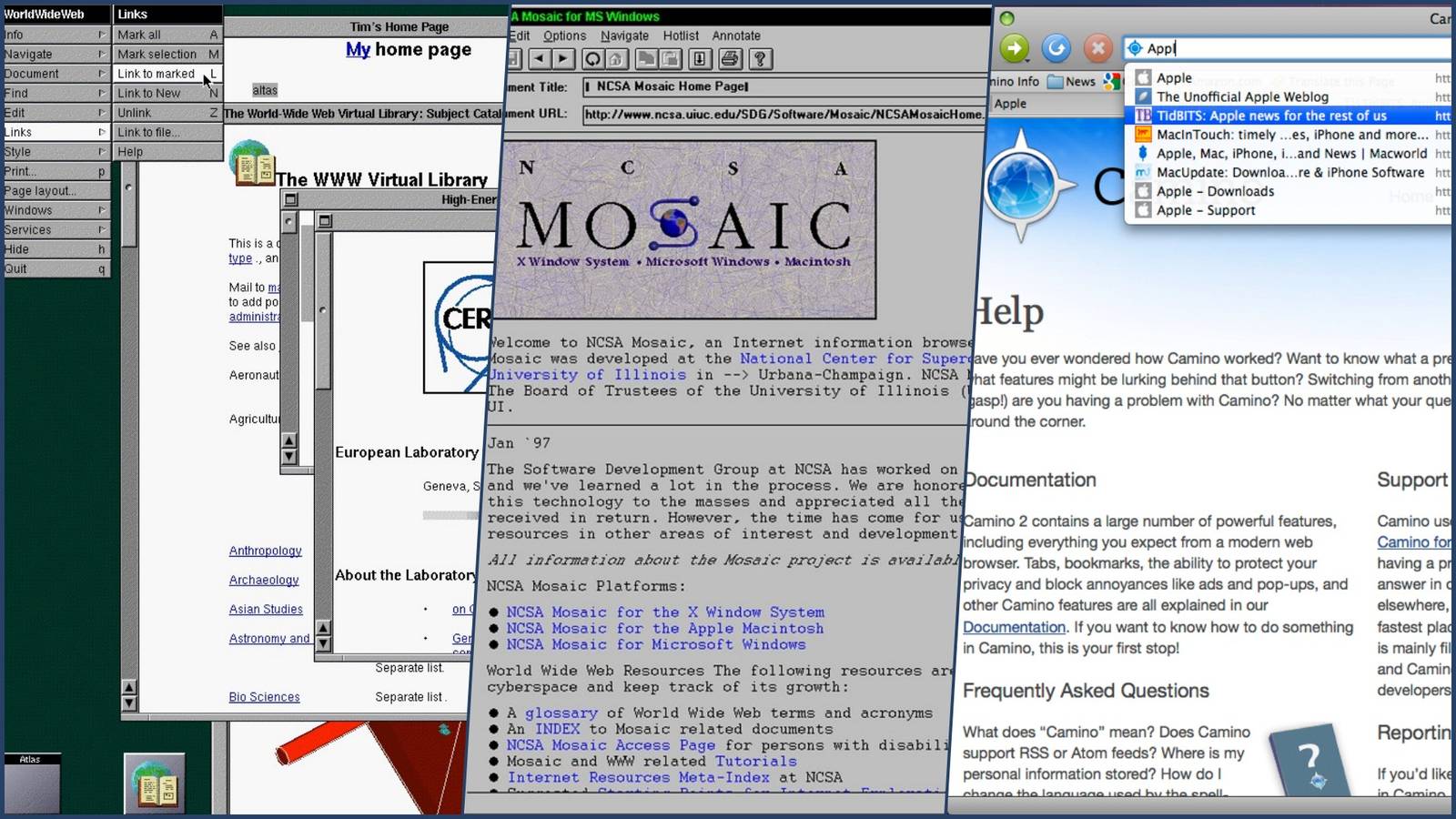Screen dimensions: 1456x819
Task: Click the Back arrow icon in Mosaic's toolbar
Action: tap(541, 58)
